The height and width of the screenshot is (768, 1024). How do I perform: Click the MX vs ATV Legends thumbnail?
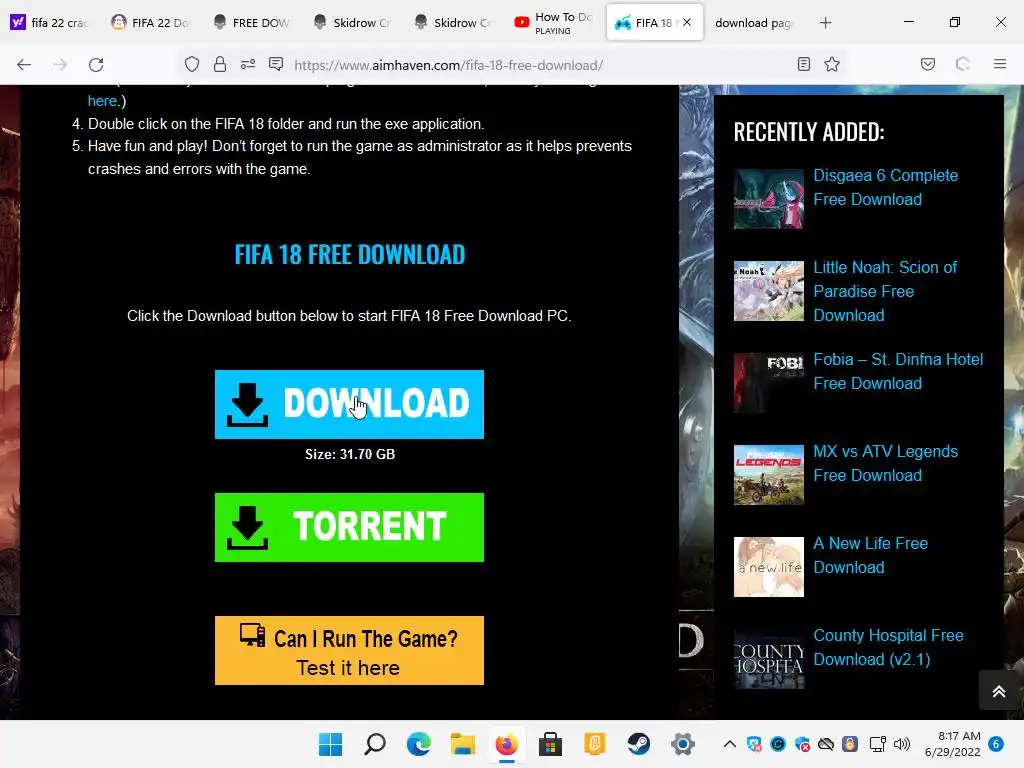click(x=769, y=475)
